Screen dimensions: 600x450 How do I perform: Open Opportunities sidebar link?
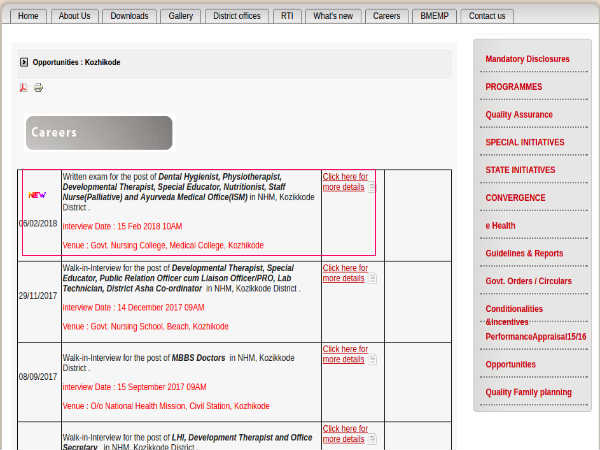[510, 364]
